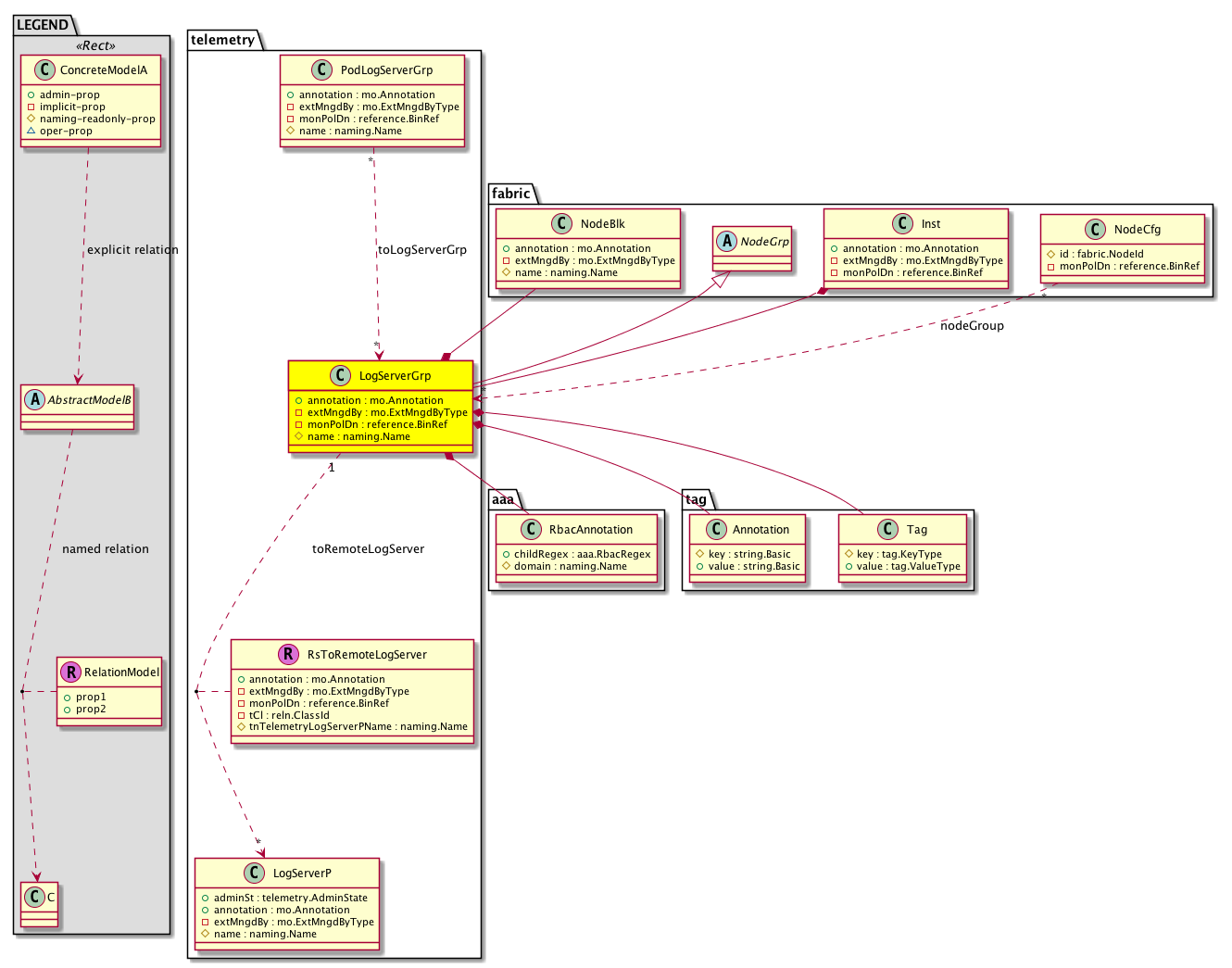The image size is (1232, 968).
Task: Click the abstract A icon of NodeGrp
Action: click(x=727, y=242)
